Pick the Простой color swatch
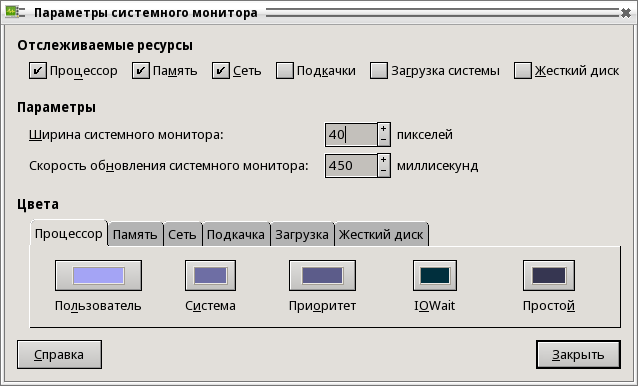This screenshot has height=386, width=638. (x=549, y=276)
